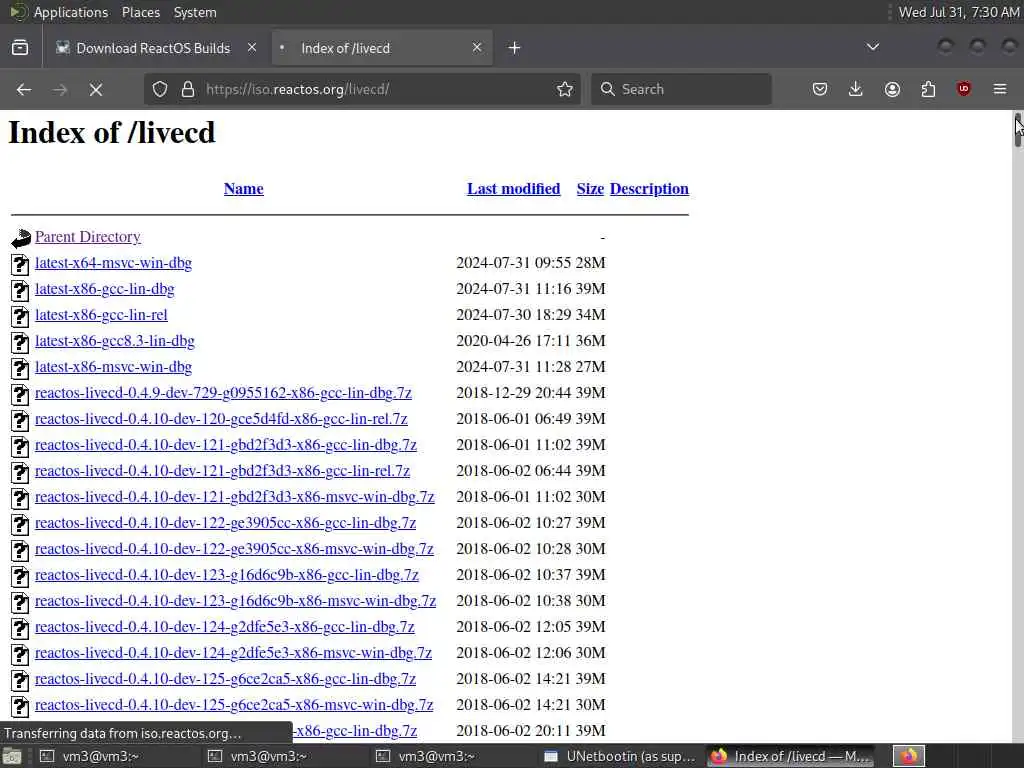
Task: Open latest-x86-gcc8.3-lin-dbg
Action: 115,342
